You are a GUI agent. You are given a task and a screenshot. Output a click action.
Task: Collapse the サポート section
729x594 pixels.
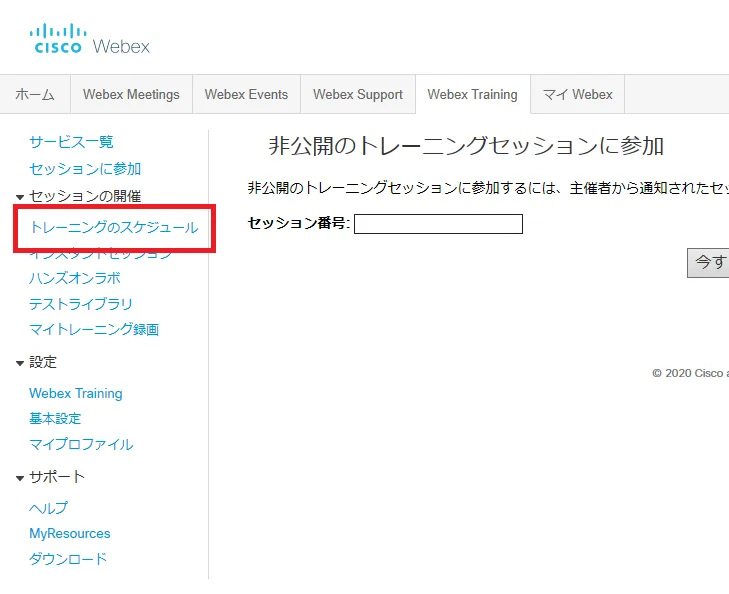click(x=20, y=478)
